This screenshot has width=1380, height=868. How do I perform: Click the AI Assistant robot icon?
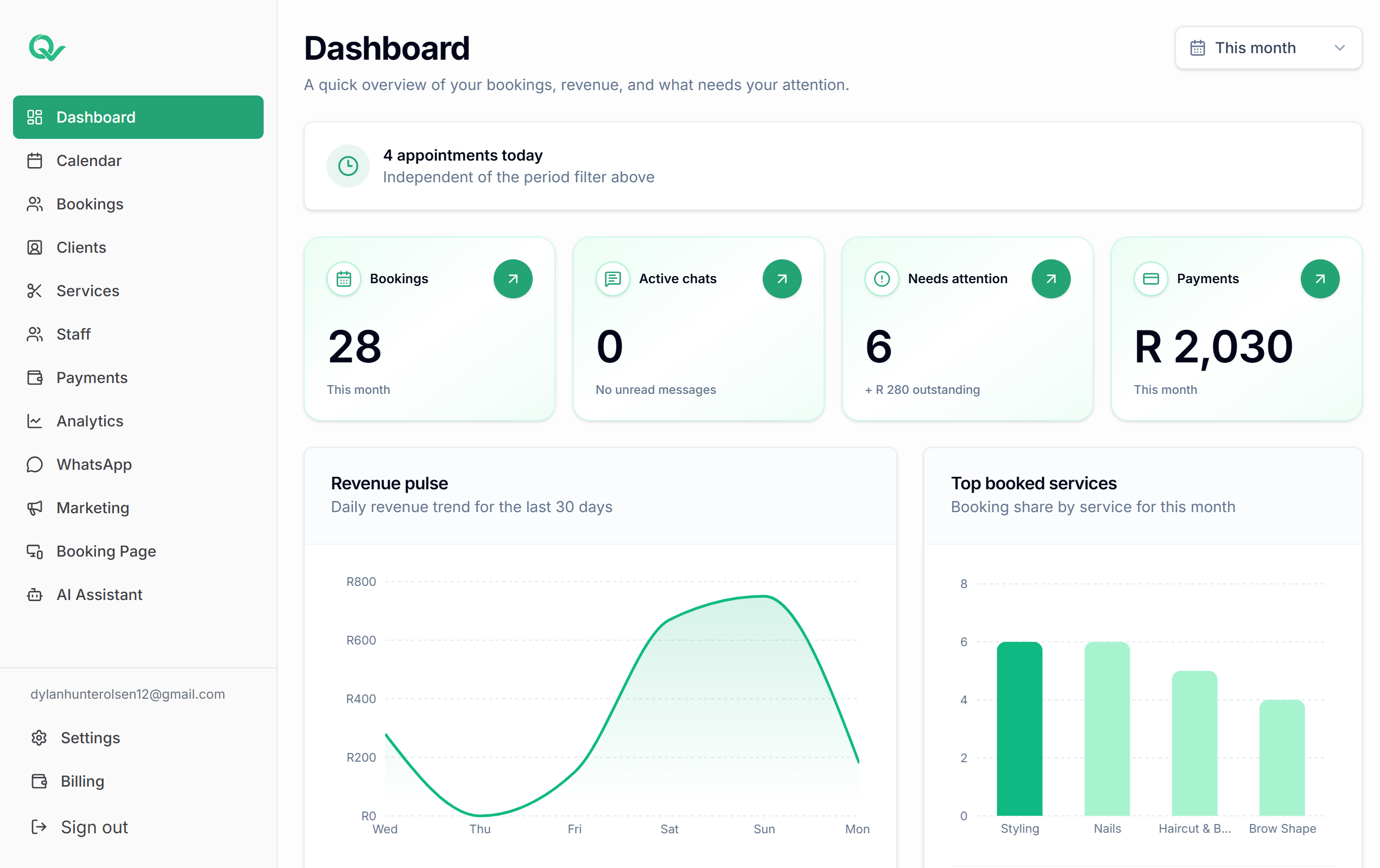(35, 595)
